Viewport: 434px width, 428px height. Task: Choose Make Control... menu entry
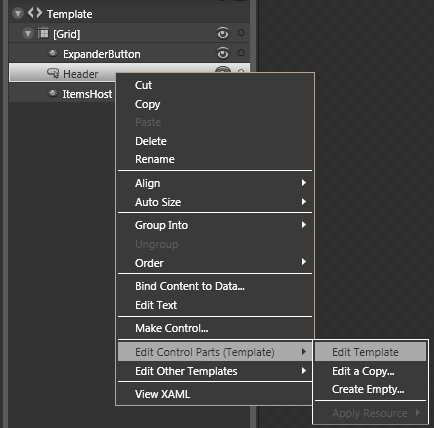(x=215, y=328)
